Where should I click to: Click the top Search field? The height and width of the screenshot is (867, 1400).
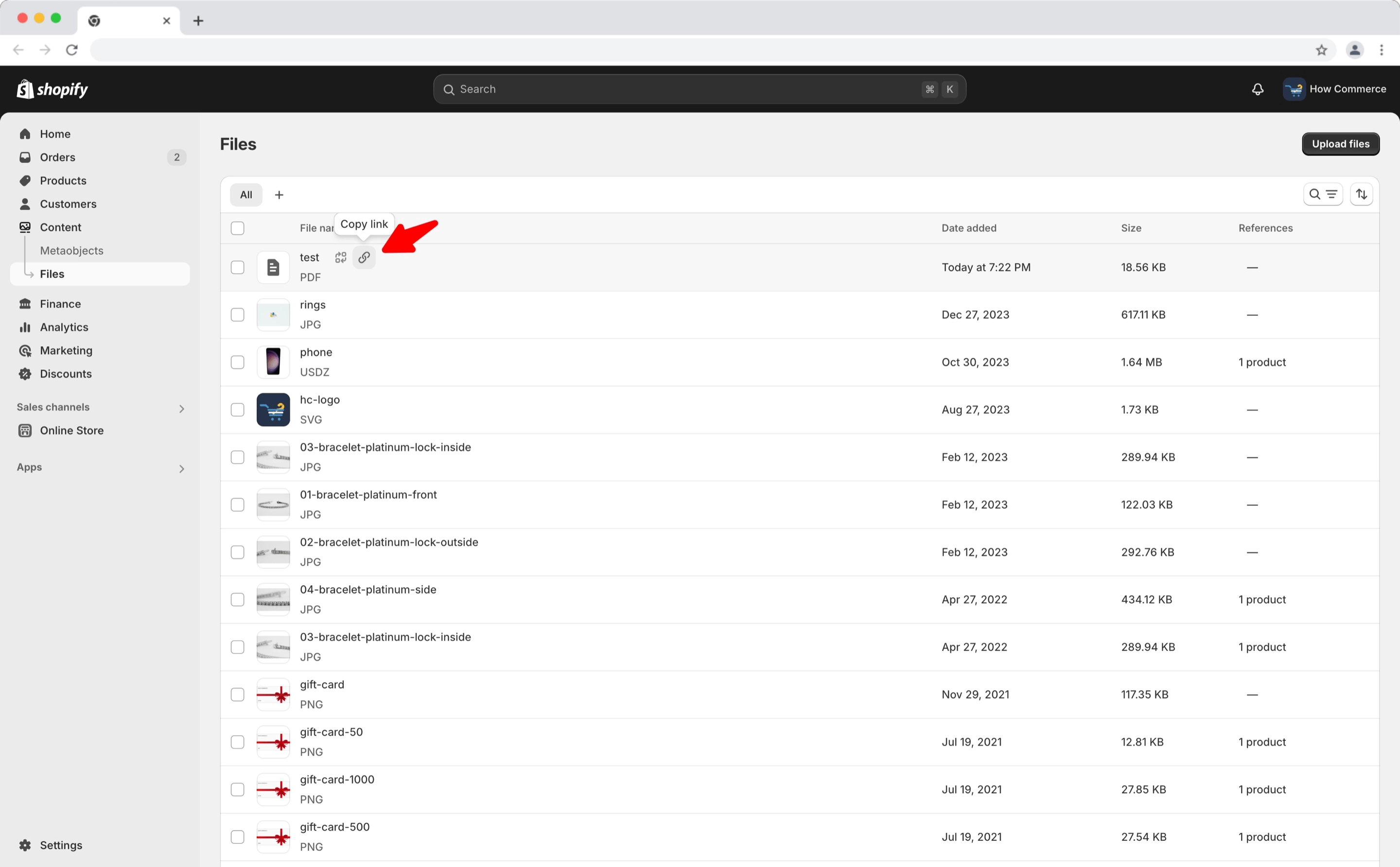pyautogui.click(x=700, y=89)
